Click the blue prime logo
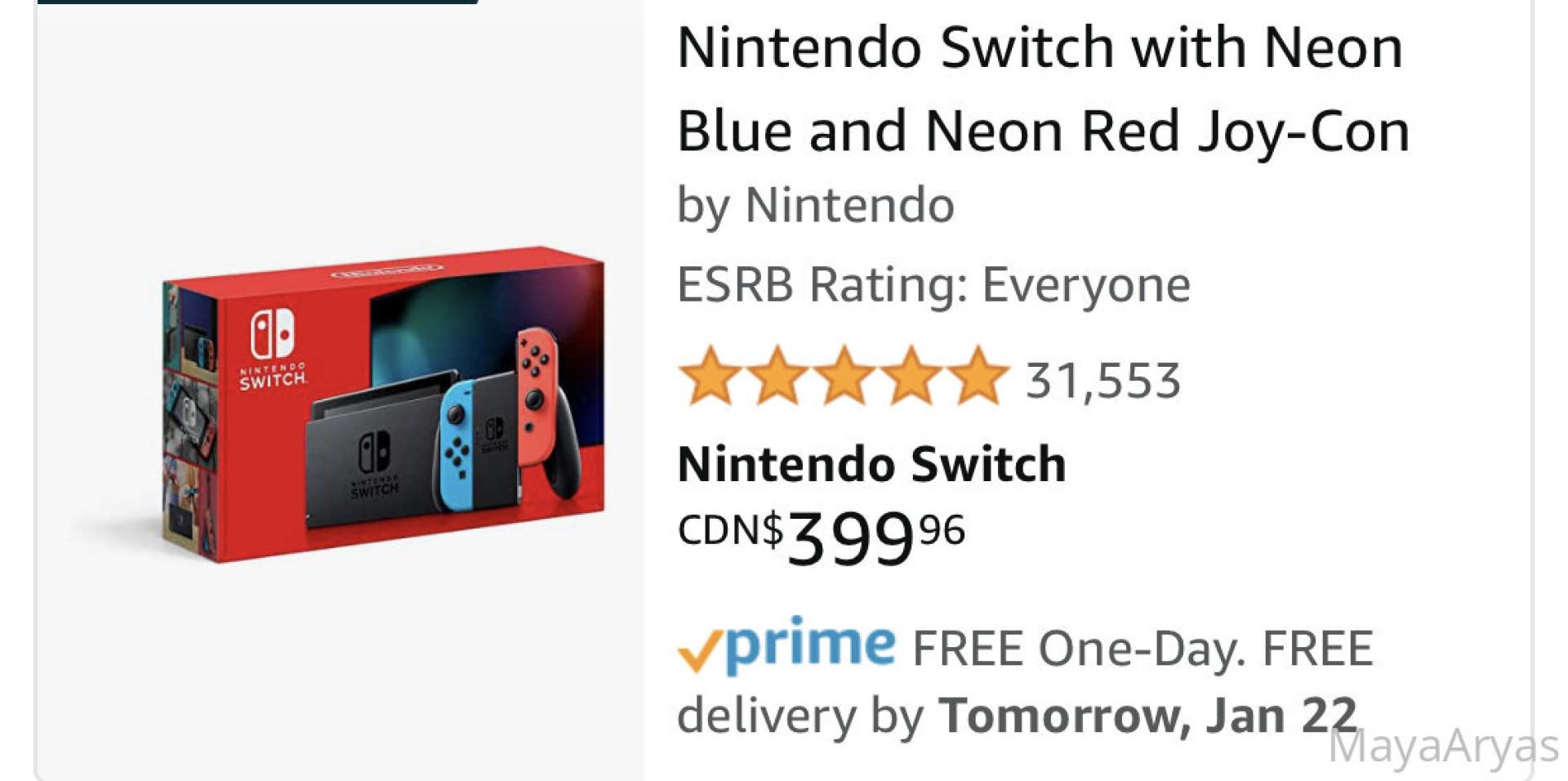Viewport: 1568px width, 781px height. tap(810, 645)
